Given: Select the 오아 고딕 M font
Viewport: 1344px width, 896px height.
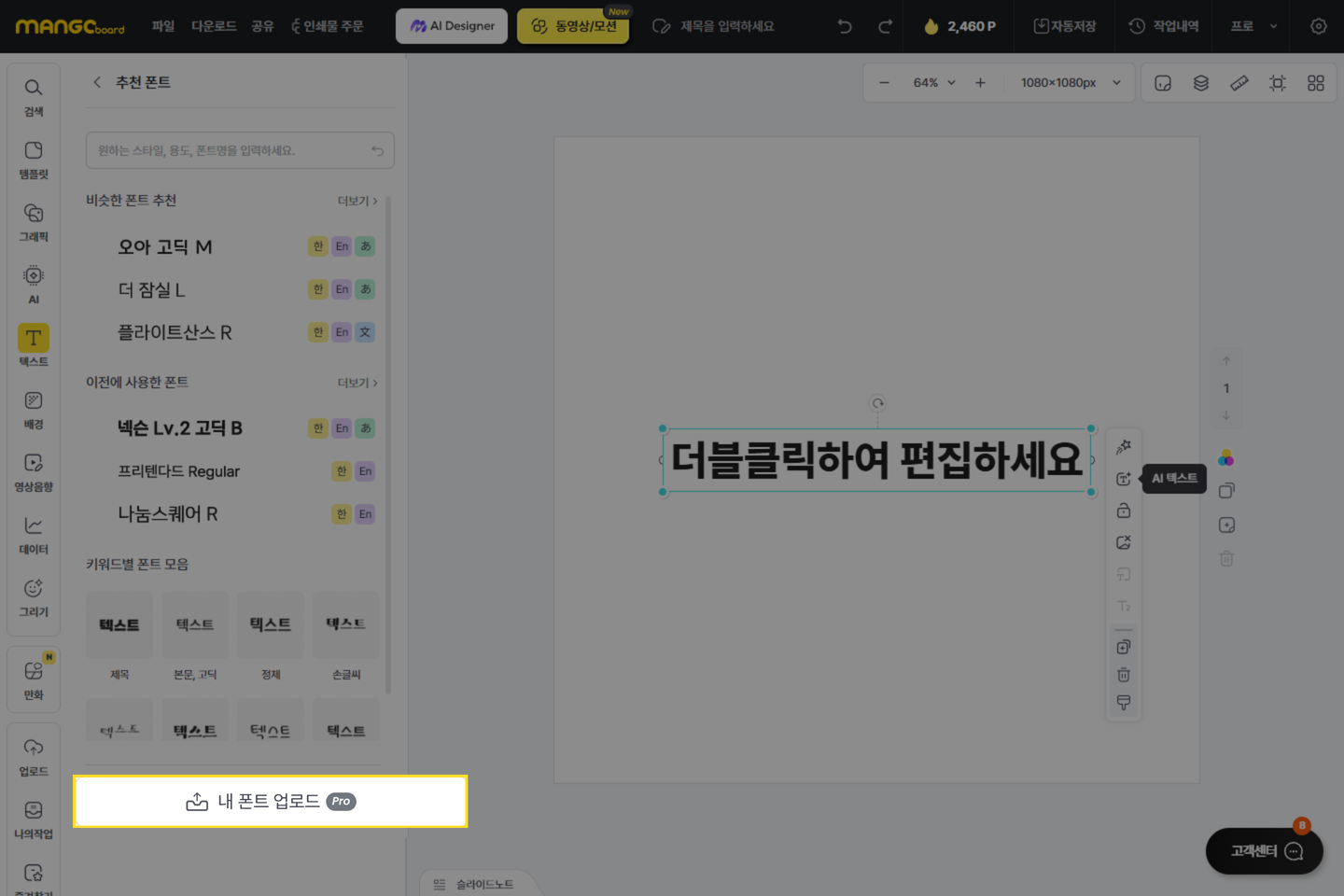Looking at the screenshot, I should [x=164, y=246].
